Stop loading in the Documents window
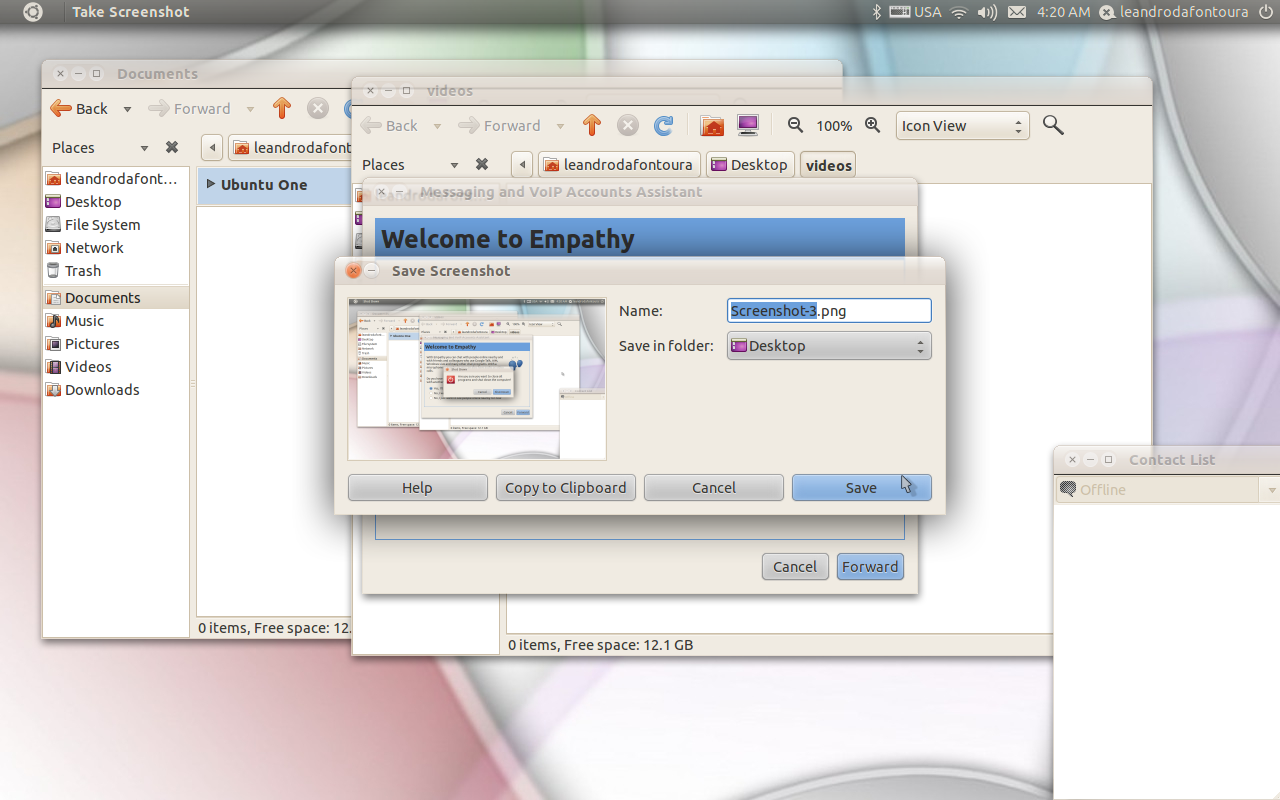The width and height of the screenshot is (1280, 800). coord(318,108)
